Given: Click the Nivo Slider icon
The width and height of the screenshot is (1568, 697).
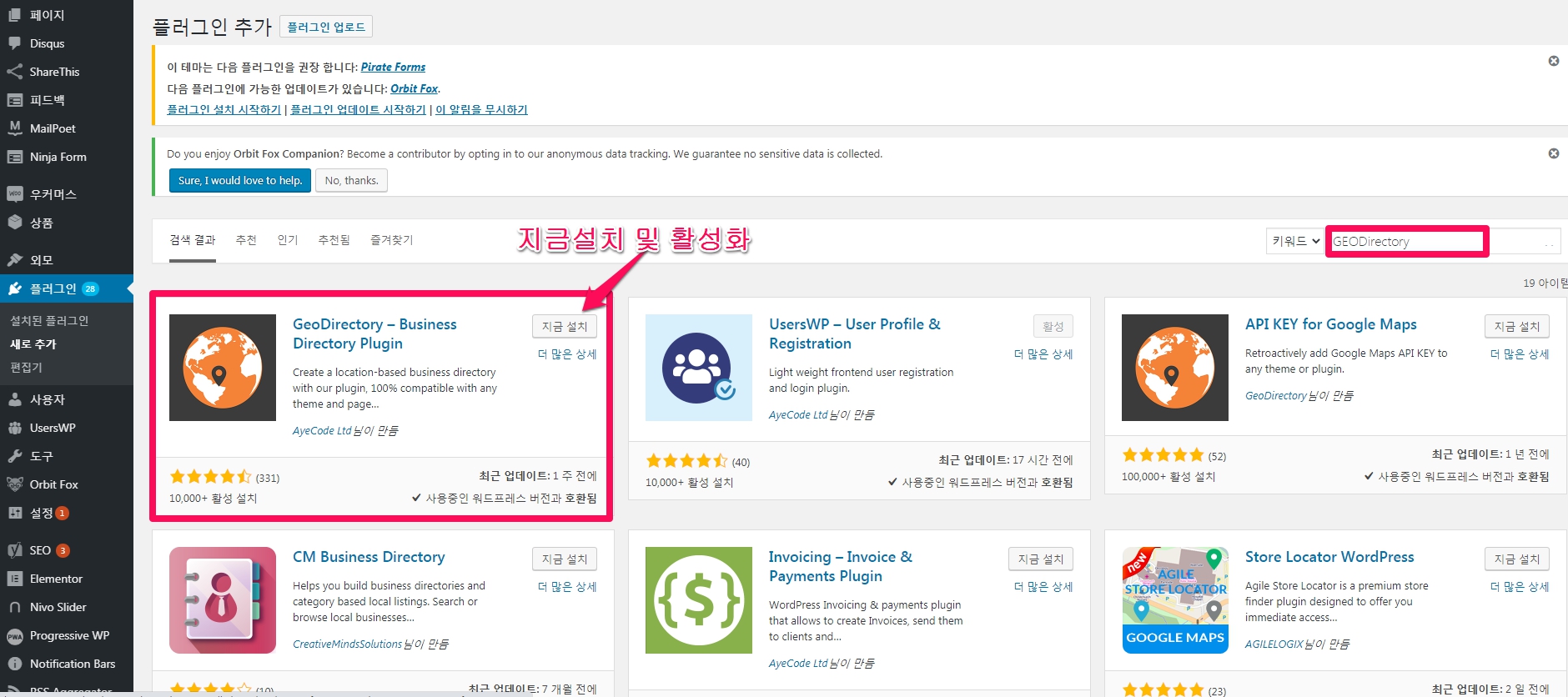Looking at the screenshot, I should coord(14,607).
